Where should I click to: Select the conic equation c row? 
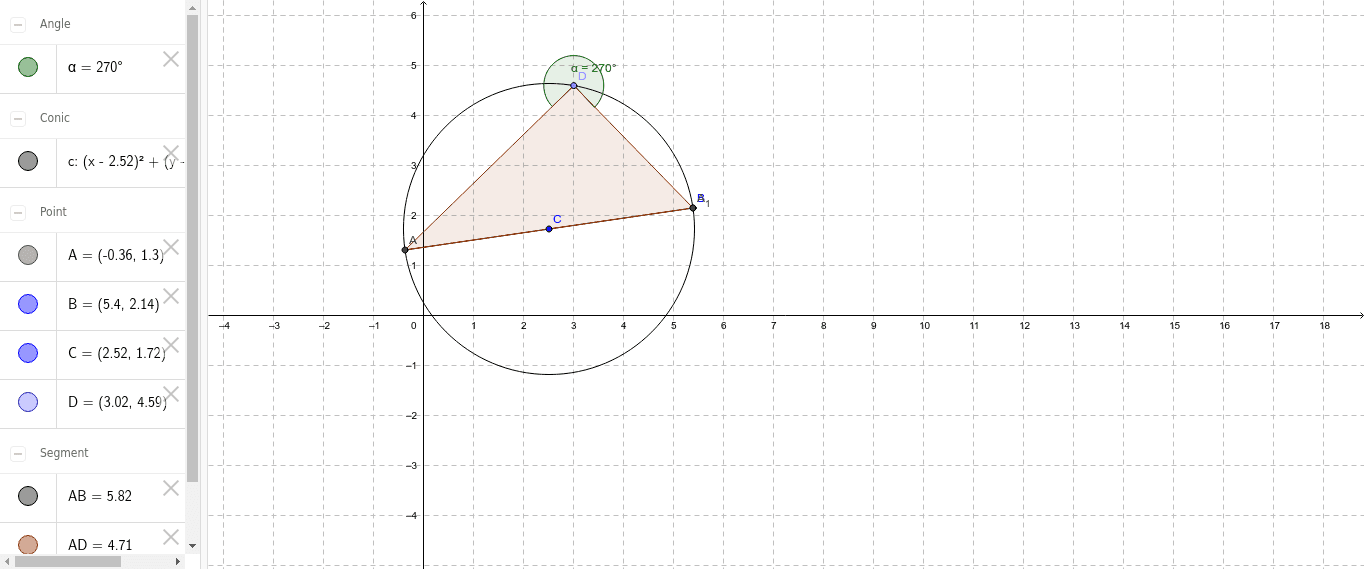point(93,162)
